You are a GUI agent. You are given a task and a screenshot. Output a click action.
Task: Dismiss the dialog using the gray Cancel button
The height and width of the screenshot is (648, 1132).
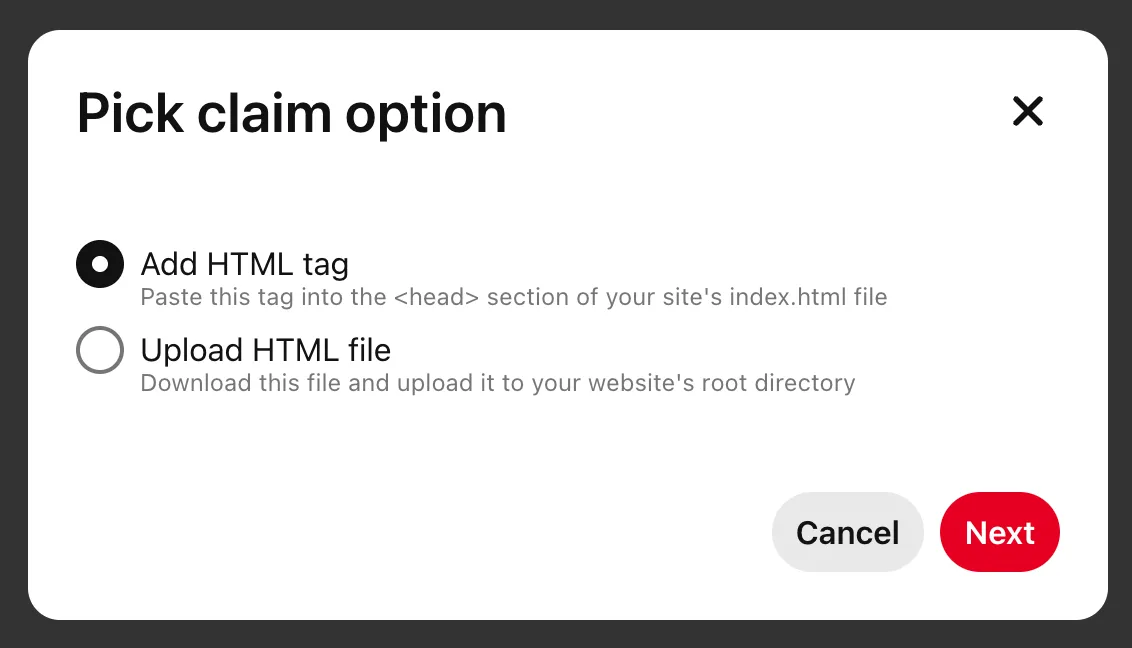[x=847, y=532]
